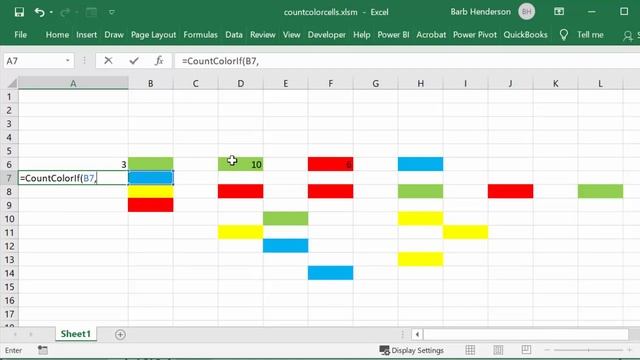Click the zoom slider handle
Screen dimensions: 640x360
(589, 350)
